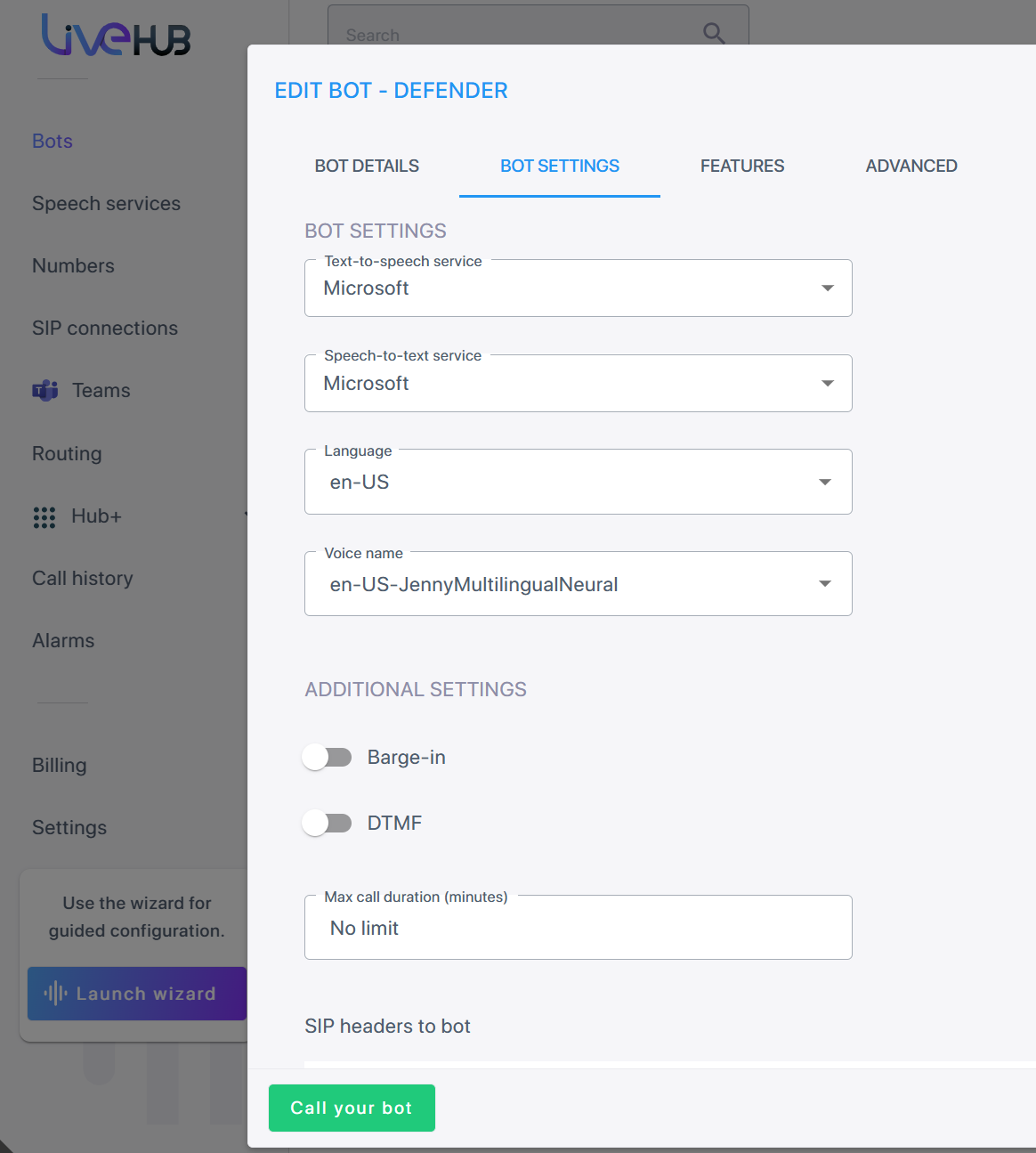Click the Edit Bot - Defender title
1036x1153 pixels.
click(391, 91)
